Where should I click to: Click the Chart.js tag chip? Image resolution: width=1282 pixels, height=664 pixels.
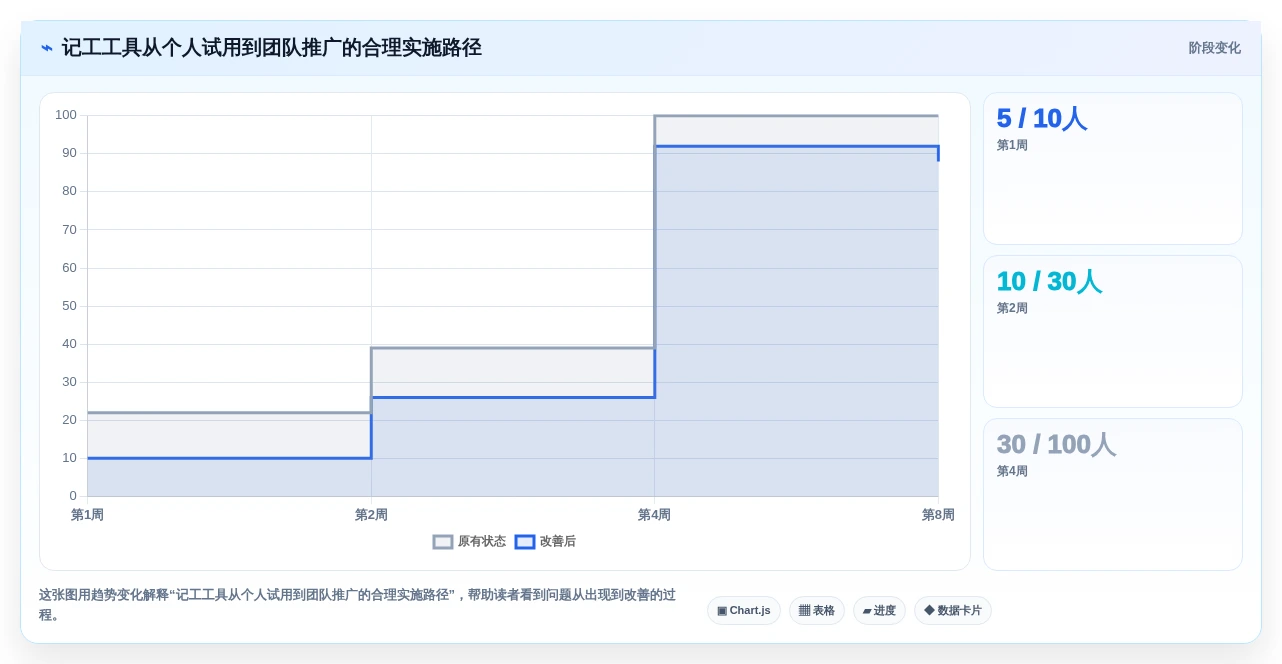coord(744,610)
